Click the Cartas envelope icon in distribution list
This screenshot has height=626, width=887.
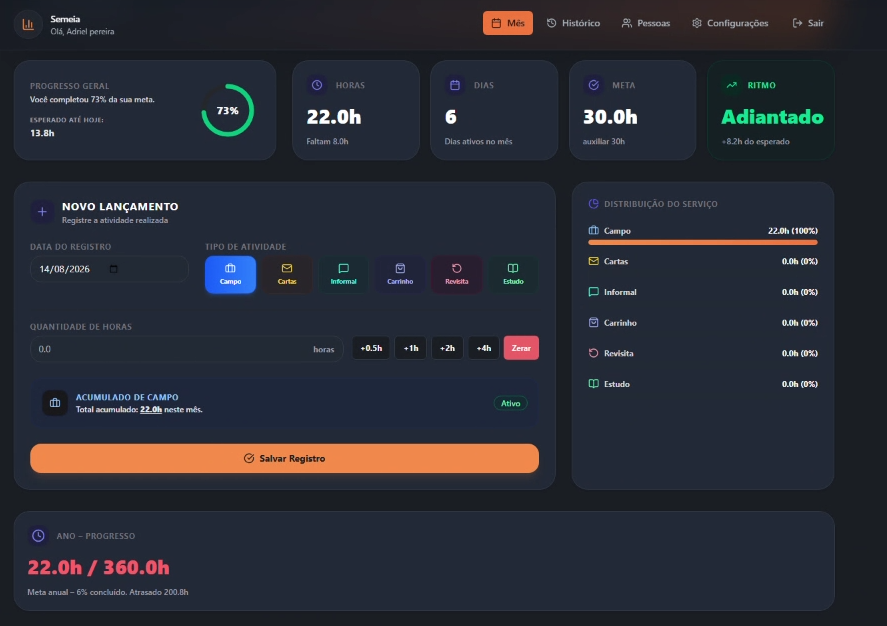[x=593, y=261]
